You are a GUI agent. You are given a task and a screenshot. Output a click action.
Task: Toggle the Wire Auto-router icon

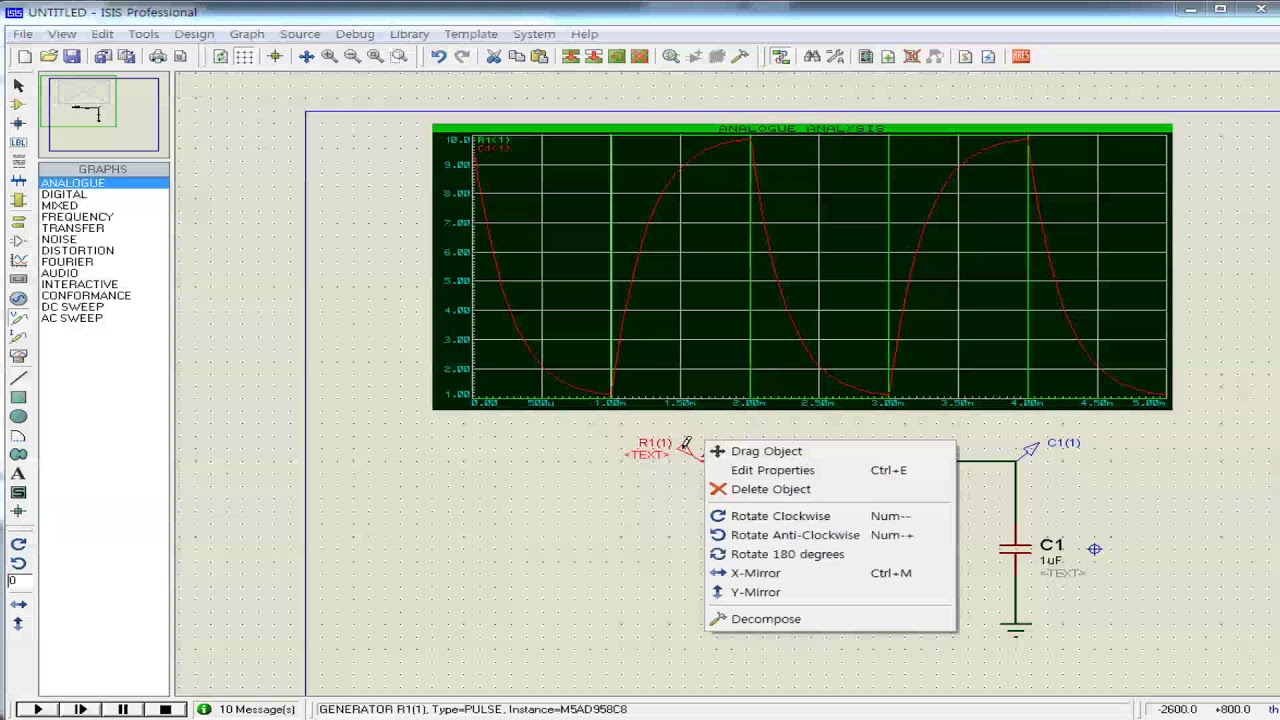click(x=780, y=57)
